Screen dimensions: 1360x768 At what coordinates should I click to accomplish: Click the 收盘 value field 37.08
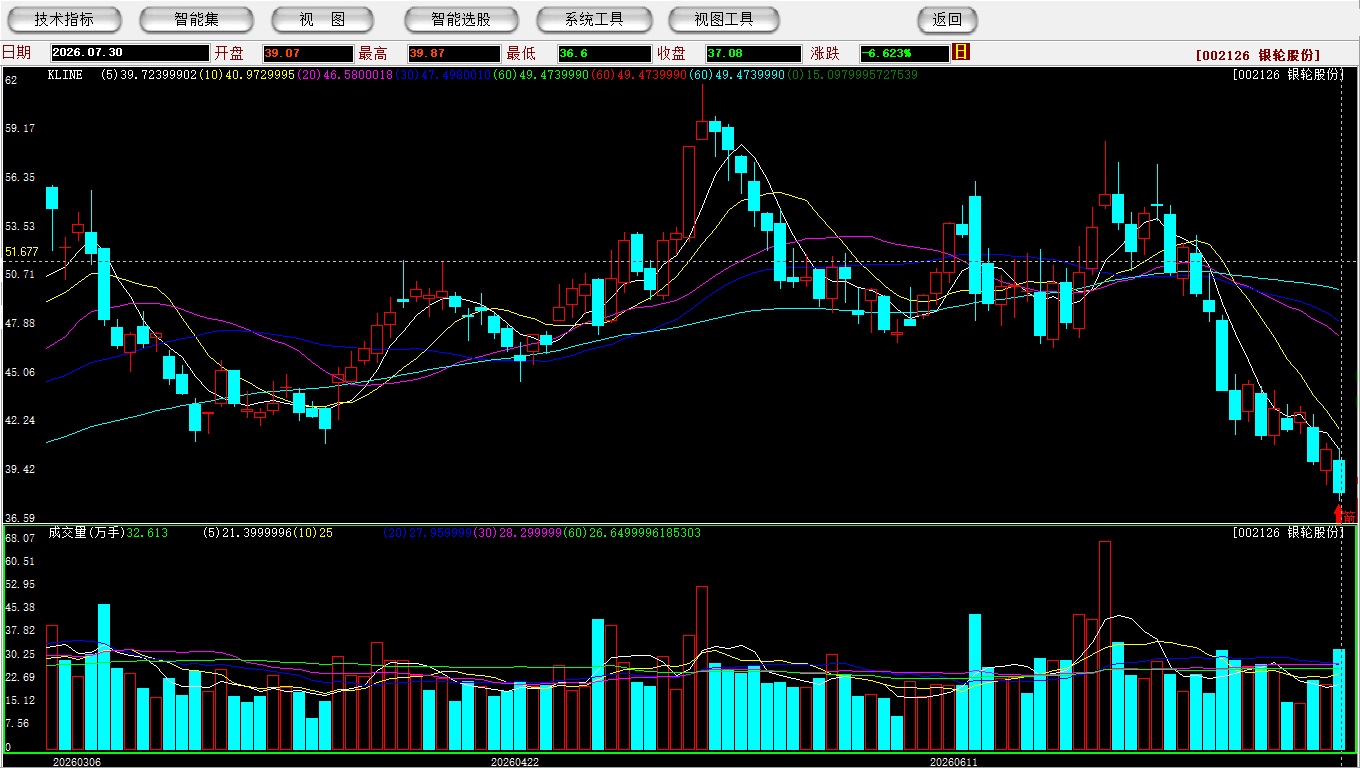pos(753,53)
